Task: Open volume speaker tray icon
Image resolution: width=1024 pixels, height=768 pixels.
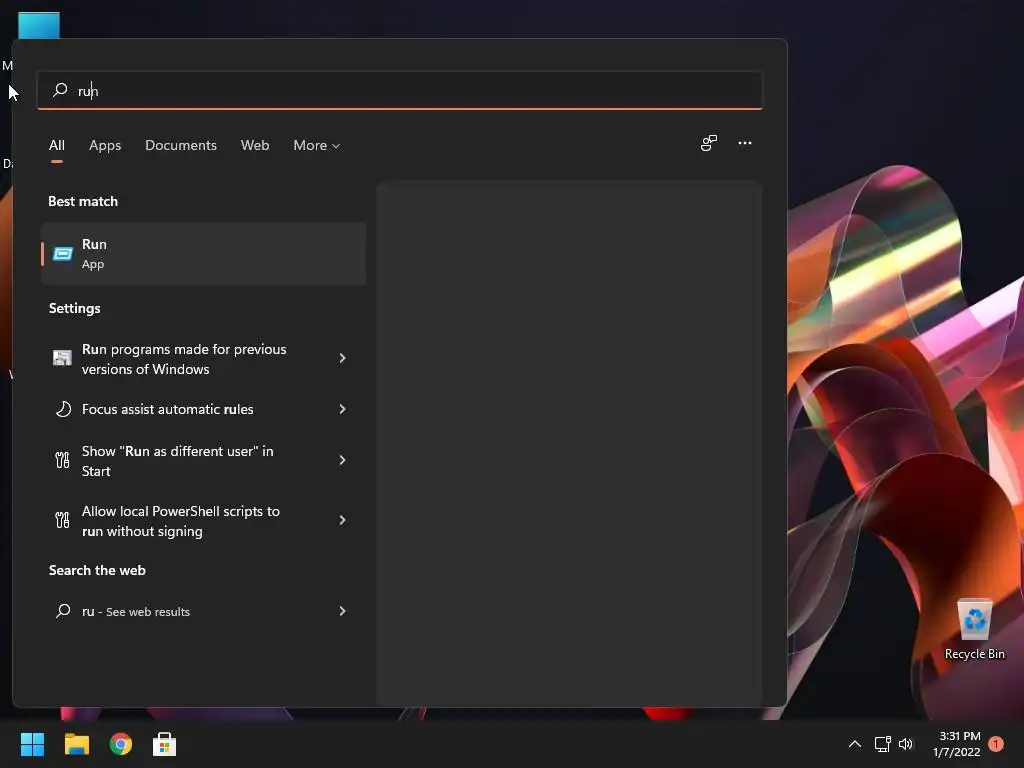Action: point(905,744)
